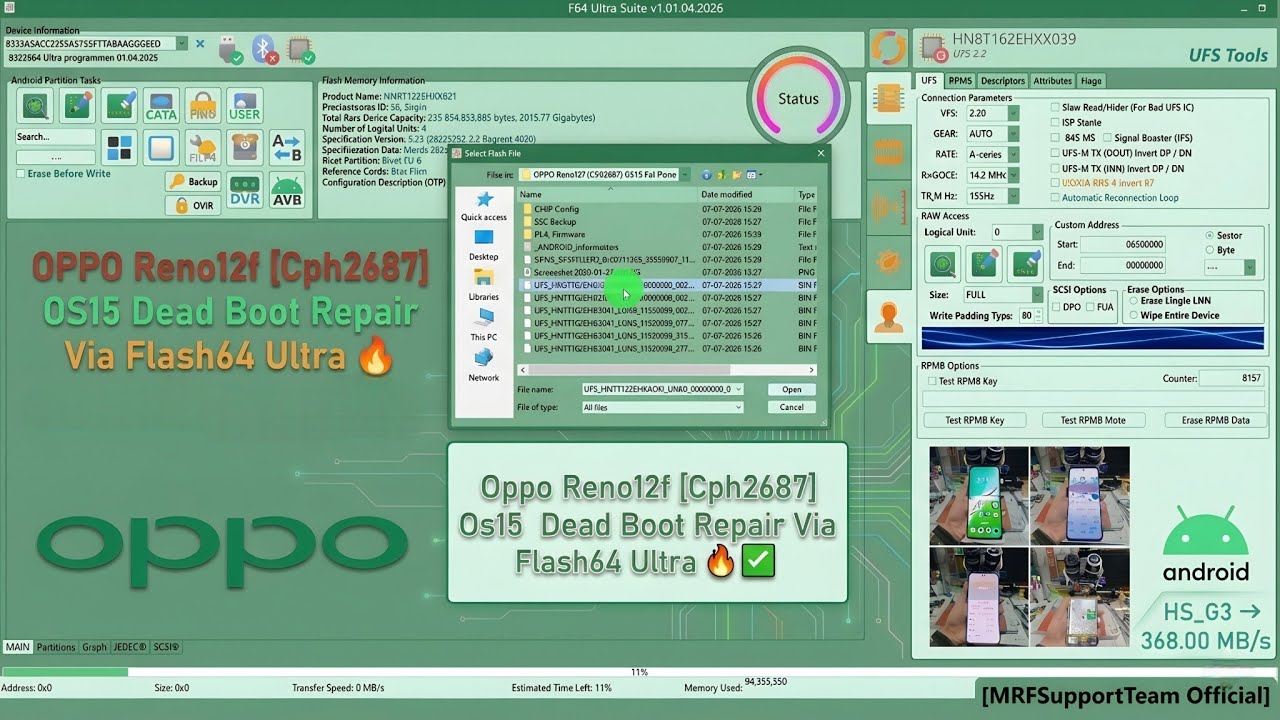This screenshot has height=720, width=1280.
Task: Click the chip status icon in Device Information
Action: (299, 48)
